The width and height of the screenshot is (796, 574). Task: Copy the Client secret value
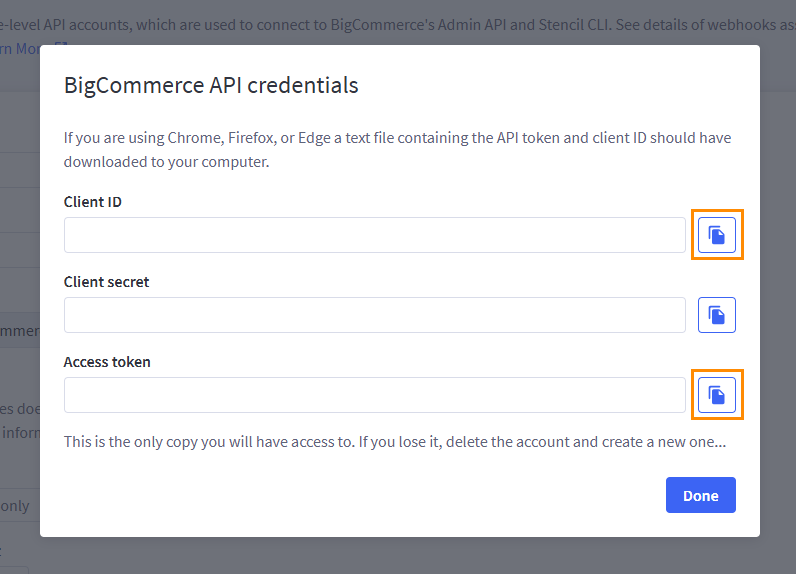[x=716, y=315]
